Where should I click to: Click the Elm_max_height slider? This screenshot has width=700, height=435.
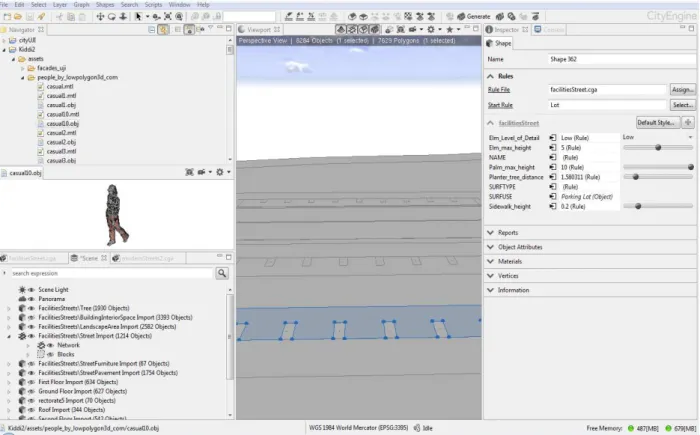(x=658, y=147)
